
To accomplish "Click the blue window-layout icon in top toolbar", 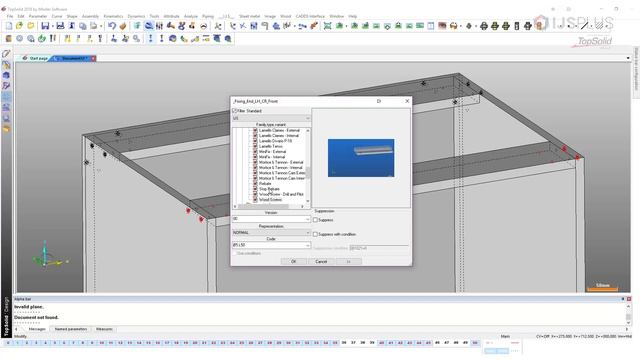I will [431, 26].
